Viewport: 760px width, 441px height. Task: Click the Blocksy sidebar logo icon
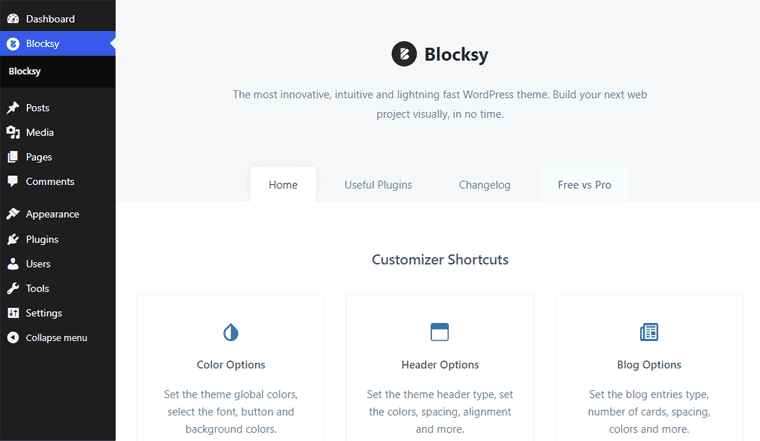(x=13, y=44)
